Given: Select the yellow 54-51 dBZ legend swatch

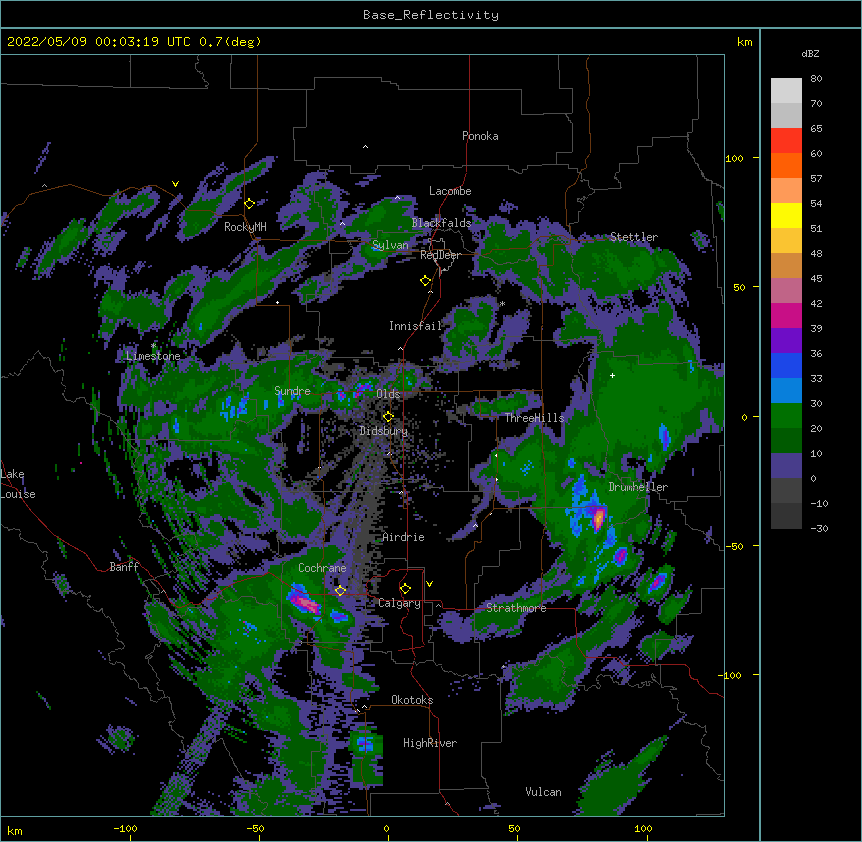Looking at the screenshot, I should tap(786, 215).
